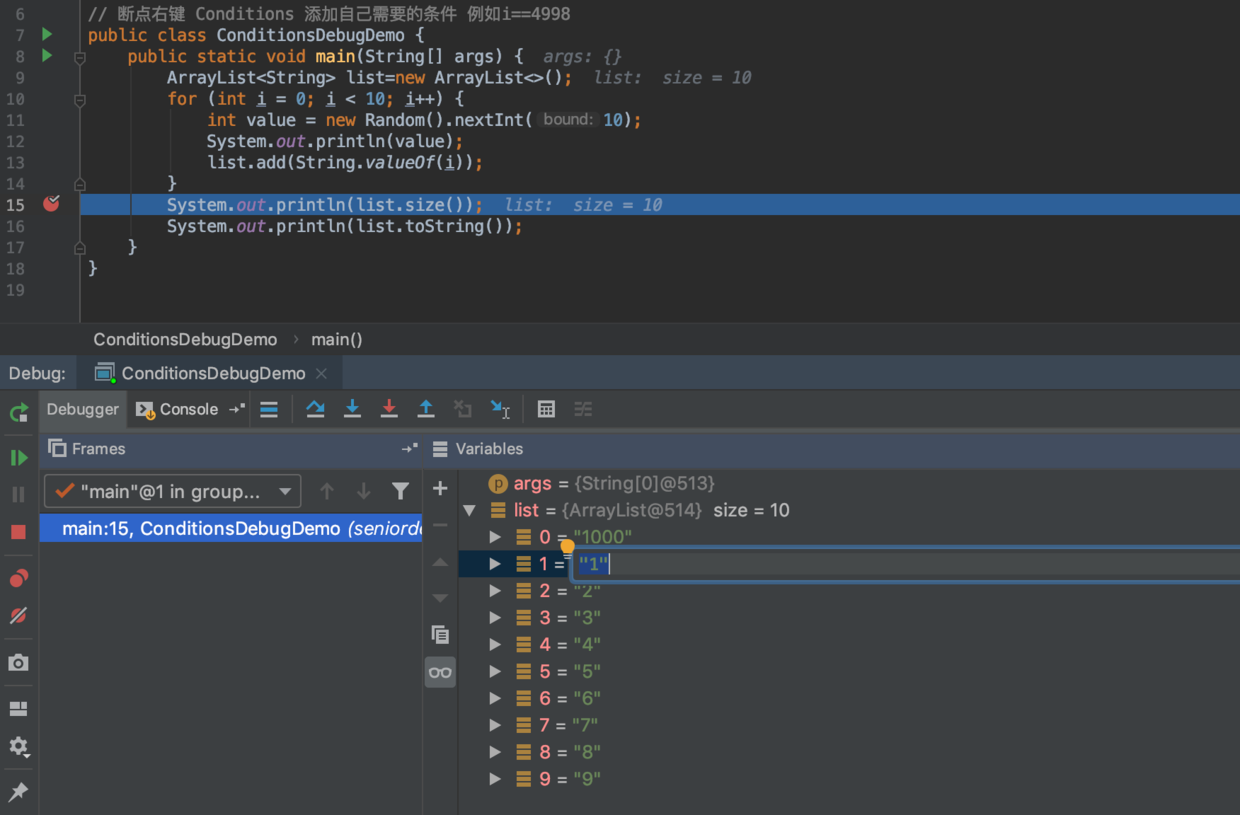Switch to the Console tab

click(x=177, y=409)
